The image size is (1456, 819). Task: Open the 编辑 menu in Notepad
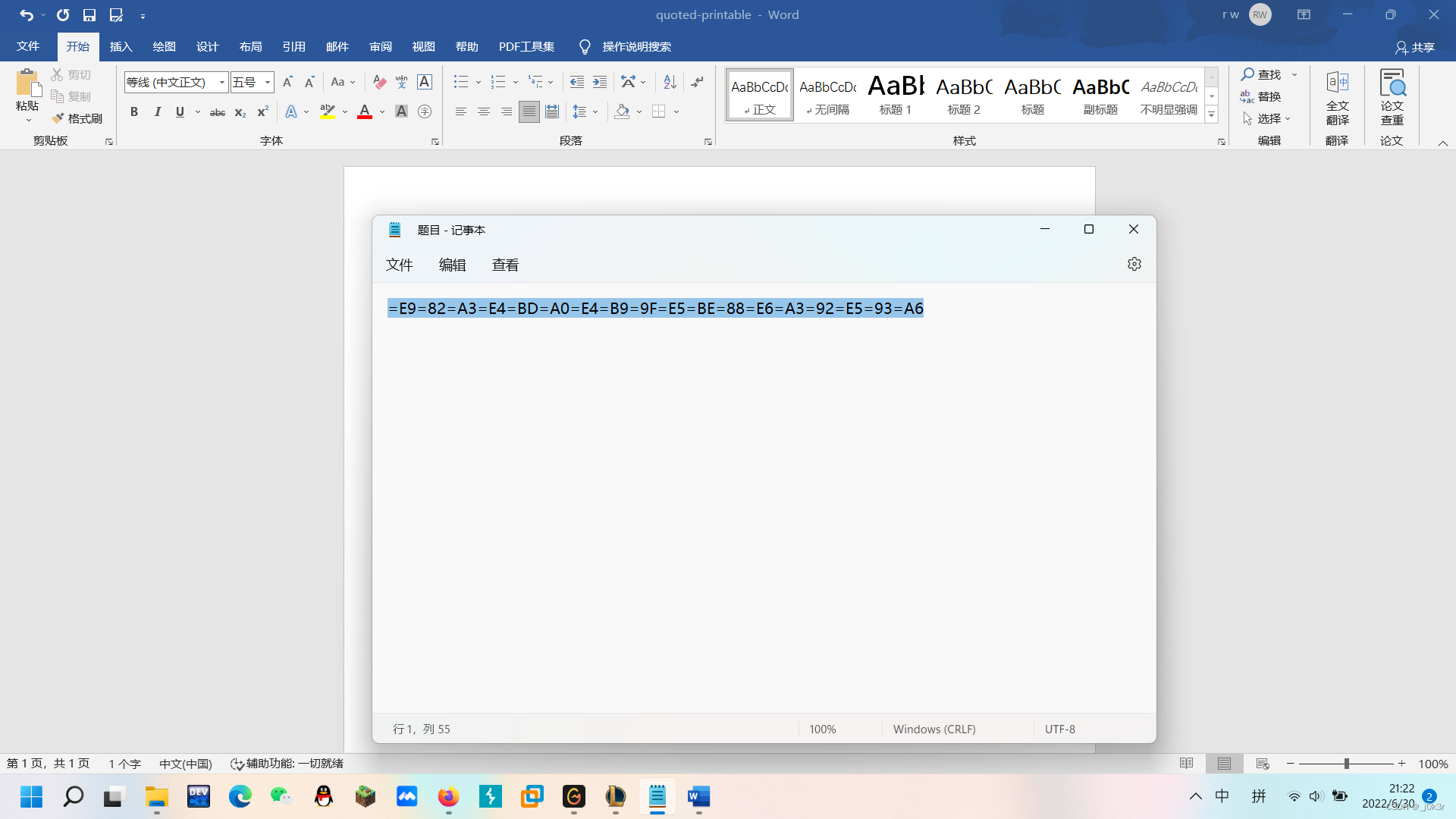(x=453, y=265)
